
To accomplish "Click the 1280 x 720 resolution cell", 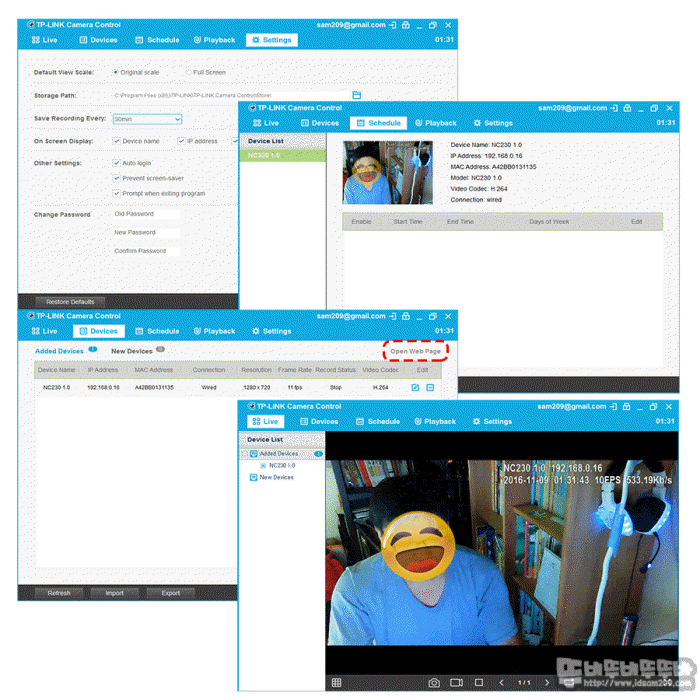I will [257, 388].
